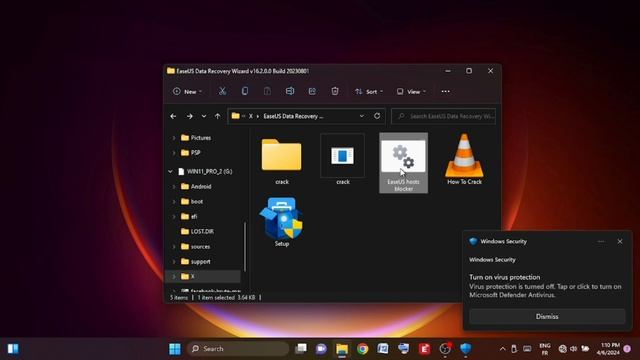Show hidden tray icons chevron
The width and height of the screenshot is (640, 360).
coord(502,349)
